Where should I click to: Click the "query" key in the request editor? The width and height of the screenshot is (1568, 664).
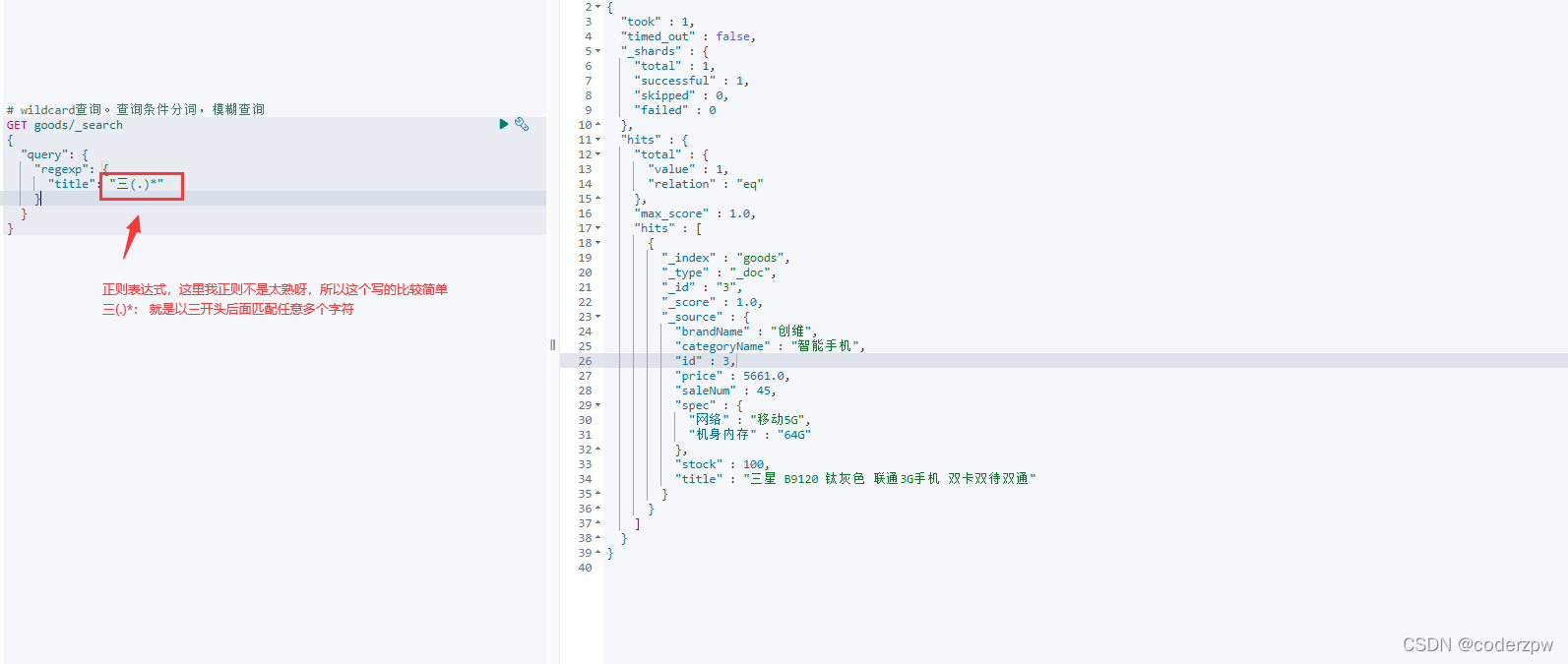tap(43, 154)
